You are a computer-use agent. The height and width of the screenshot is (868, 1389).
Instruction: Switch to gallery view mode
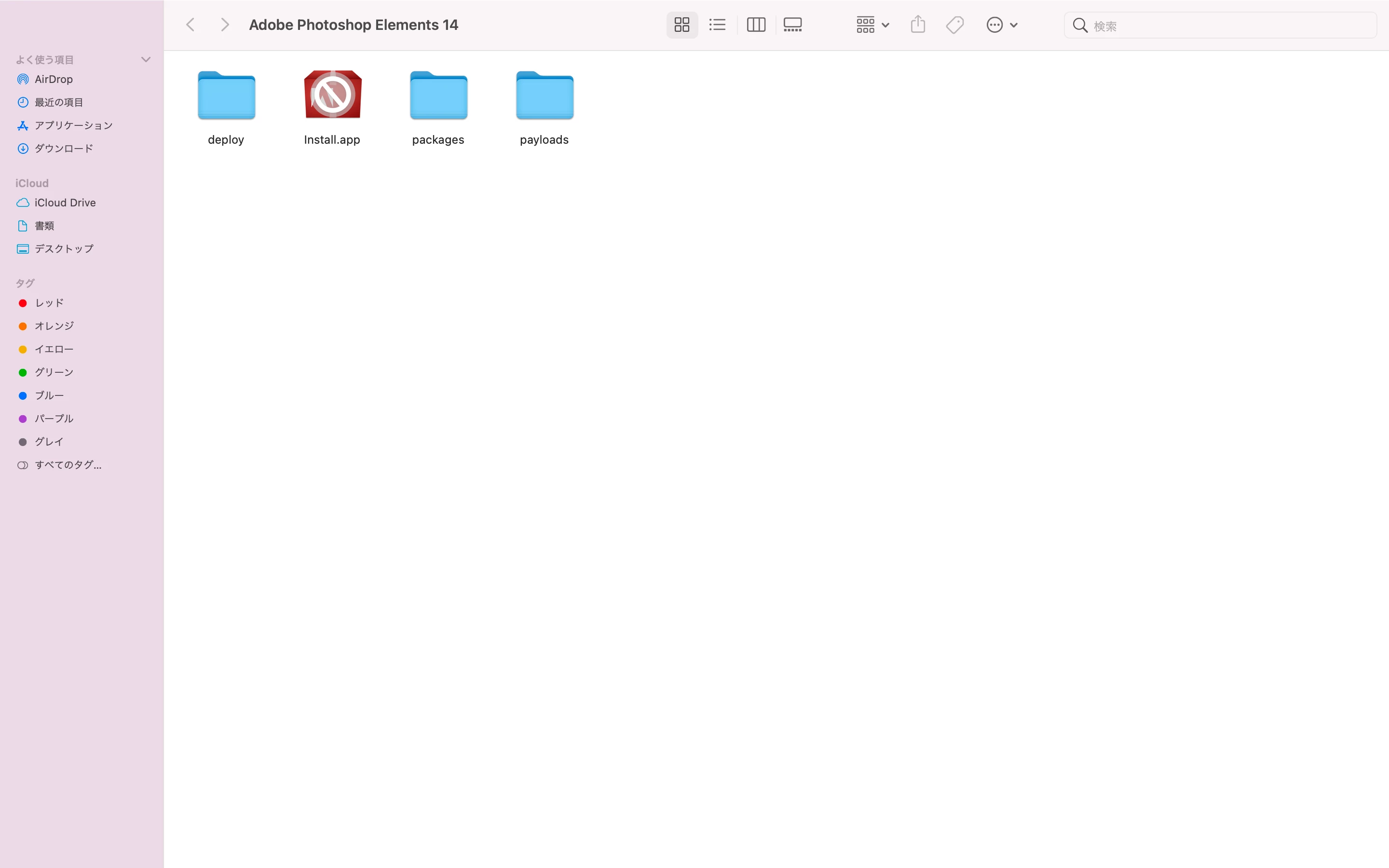coord(792,25)
